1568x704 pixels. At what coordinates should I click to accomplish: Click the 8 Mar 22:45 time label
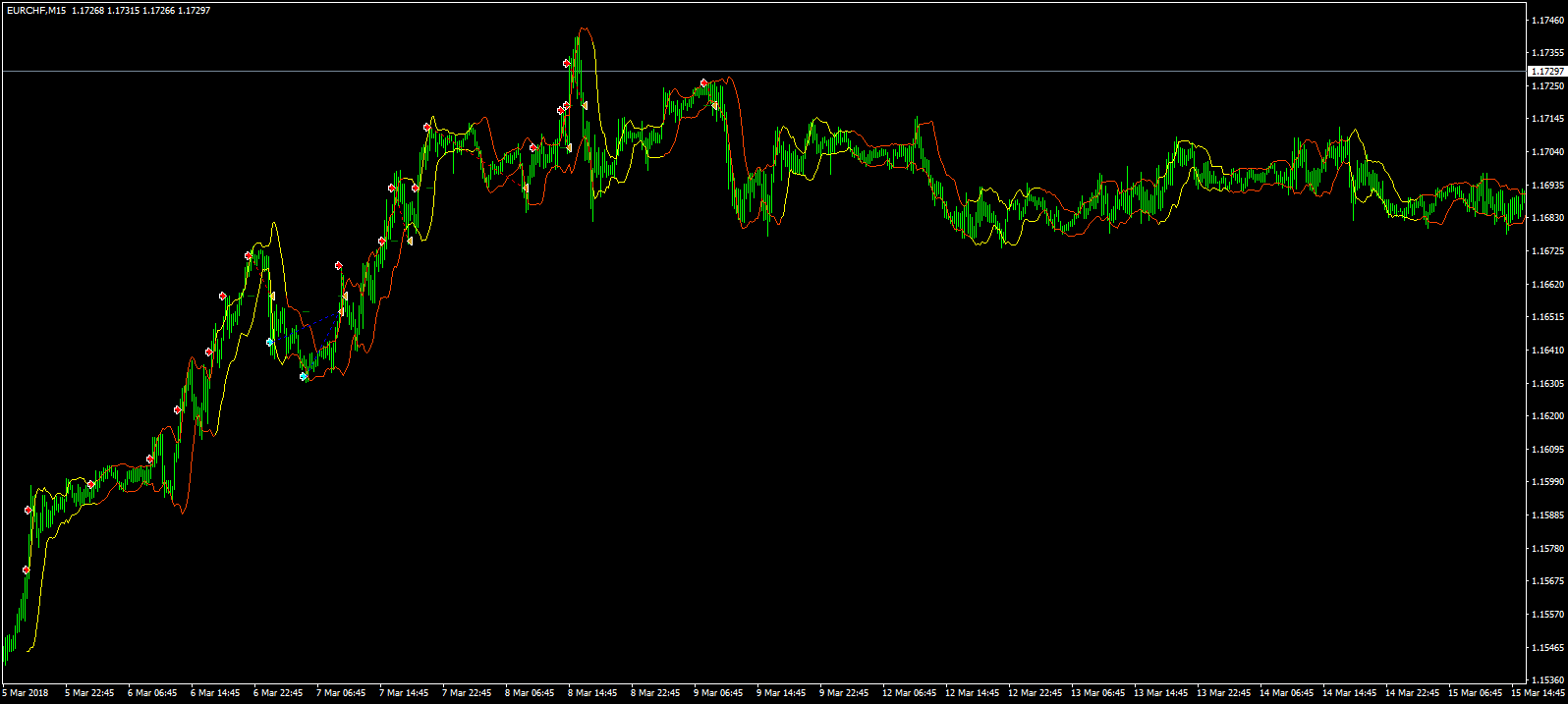pos(655,693)
